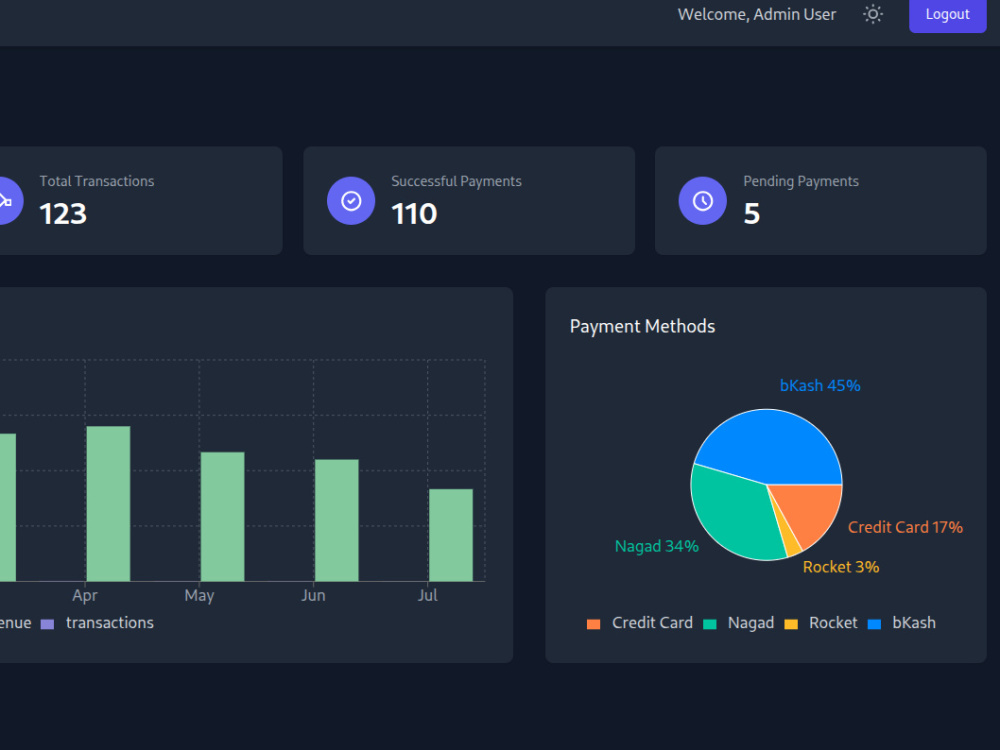
Task: Click the Rocket 3% label
Action: point(841,567)
